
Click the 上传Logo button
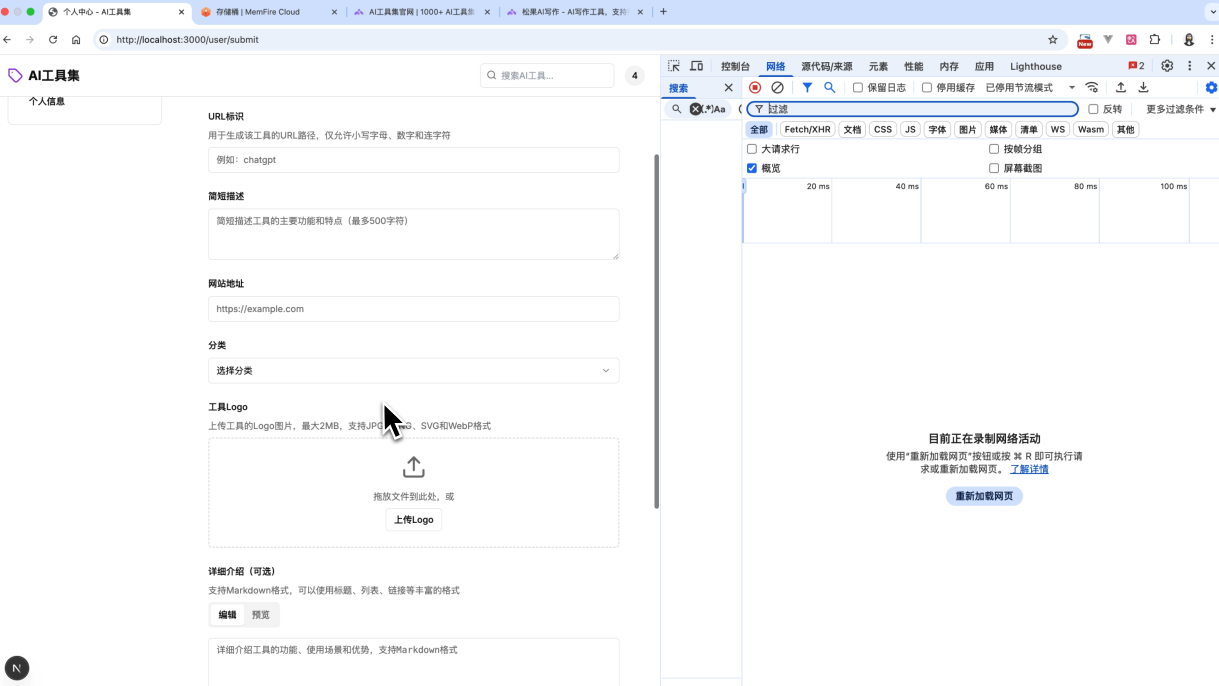tap(413, 520)
